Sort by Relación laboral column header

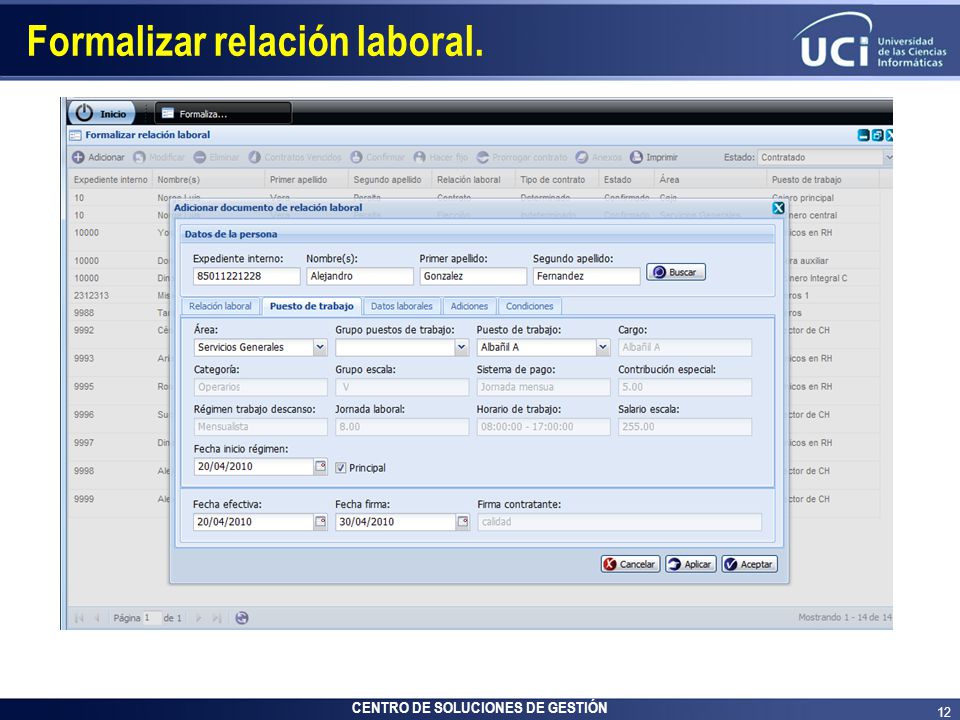(474, 179)
